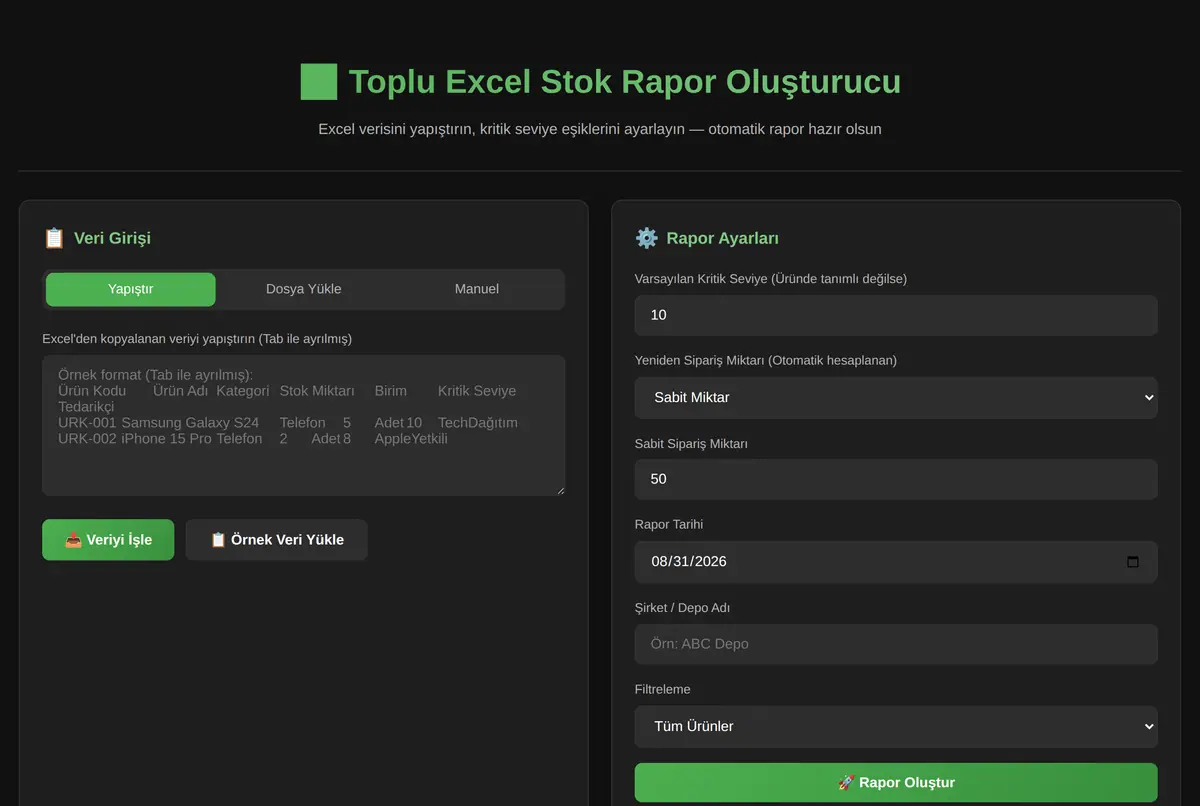Click the Örnek Veri Yükle button
The image size is (1200, 806).
point(277,540)
